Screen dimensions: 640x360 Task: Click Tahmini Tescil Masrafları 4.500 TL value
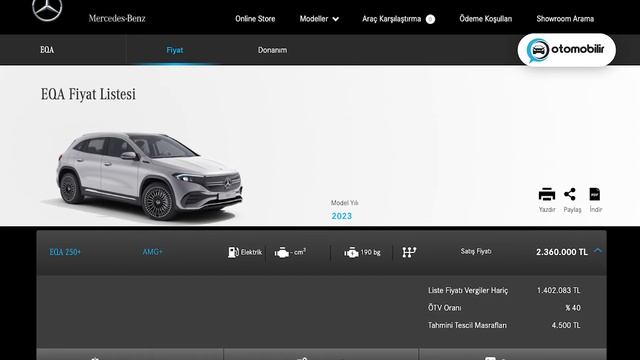tap(566, 325)
